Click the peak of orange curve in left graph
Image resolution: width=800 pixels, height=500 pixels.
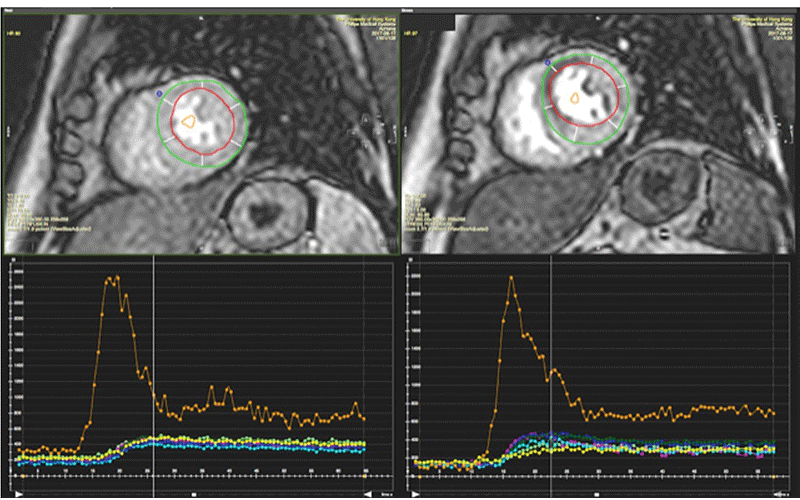coord(113,277)
